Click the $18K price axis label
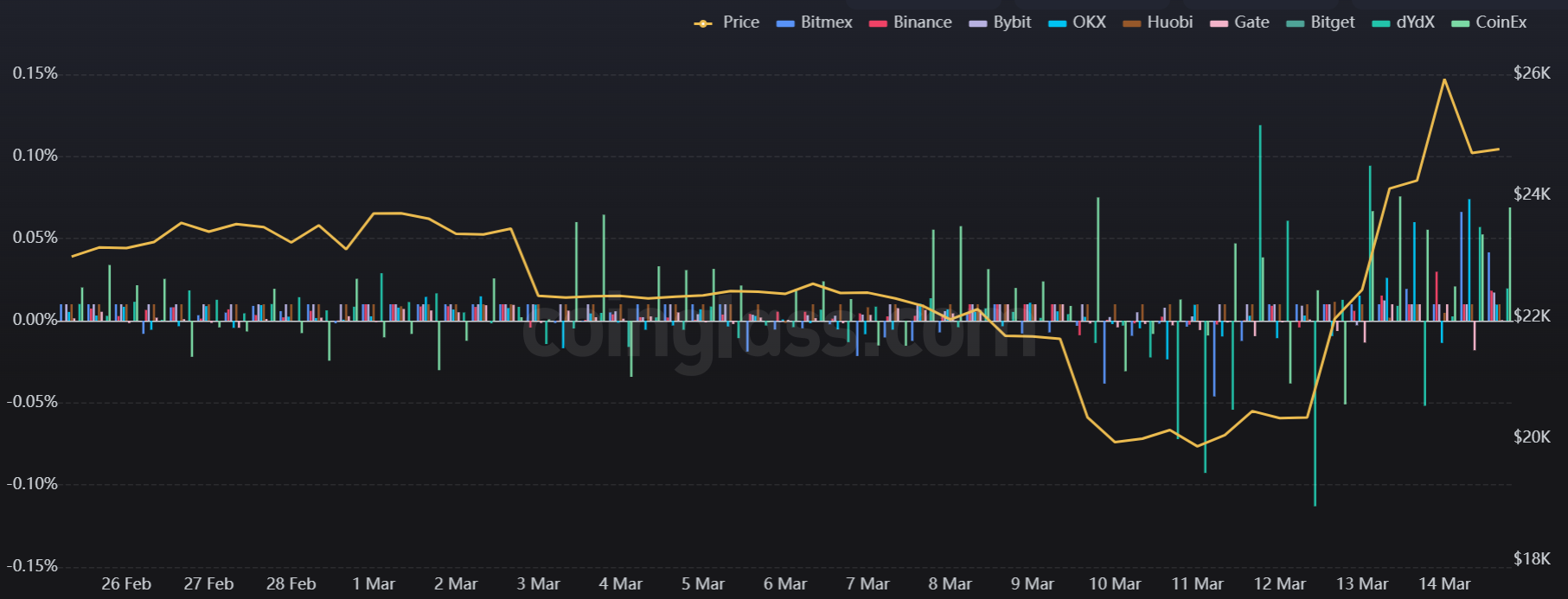This screenshot has width=1568, height=599. [1532, 559]
